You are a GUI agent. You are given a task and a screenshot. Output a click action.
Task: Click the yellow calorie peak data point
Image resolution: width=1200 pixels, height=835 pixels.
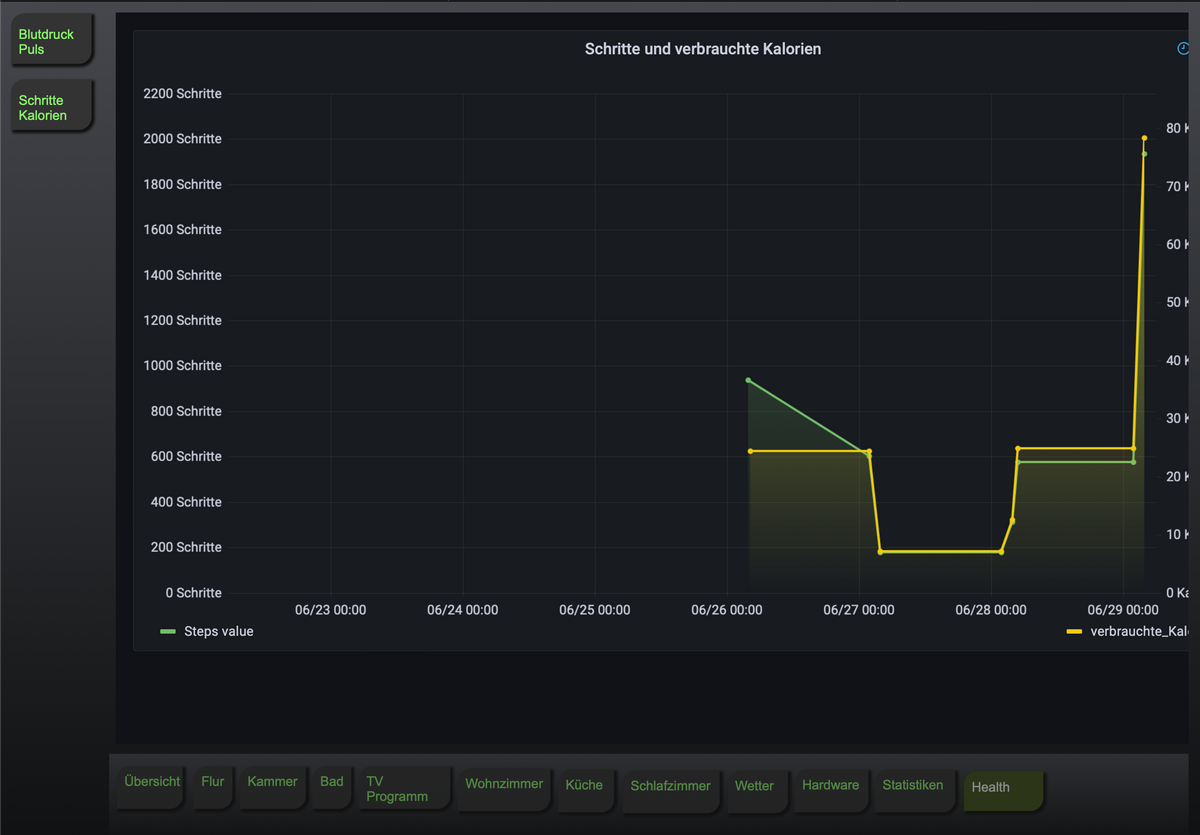coord(1145,138)
